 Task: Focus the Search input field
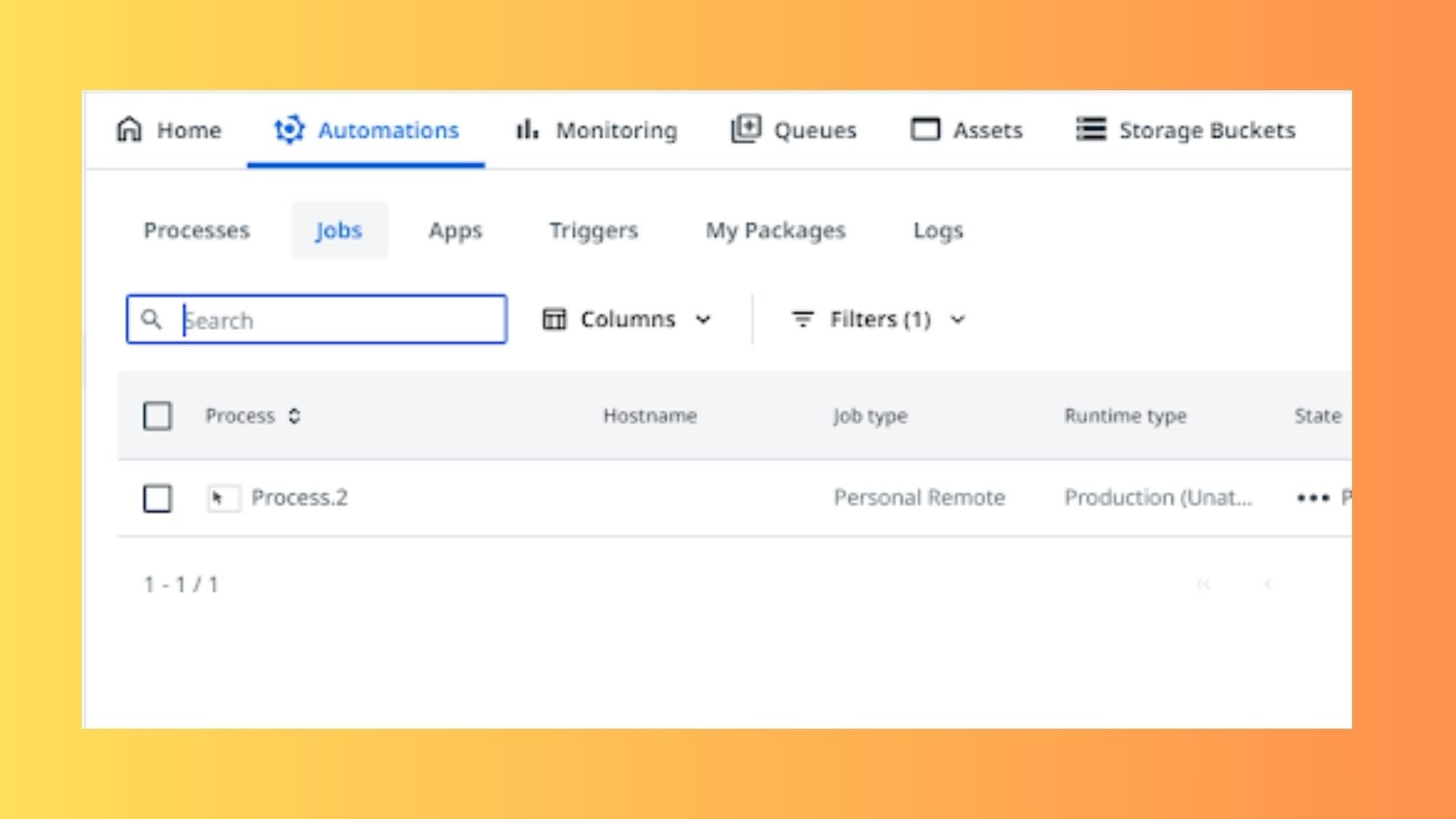click(x=317, y=319)
